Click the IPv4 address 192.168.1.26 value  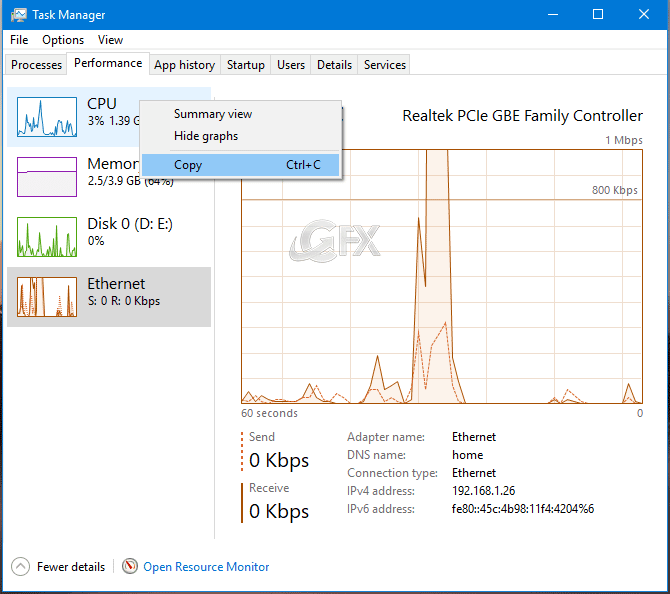tap(483, 491)
